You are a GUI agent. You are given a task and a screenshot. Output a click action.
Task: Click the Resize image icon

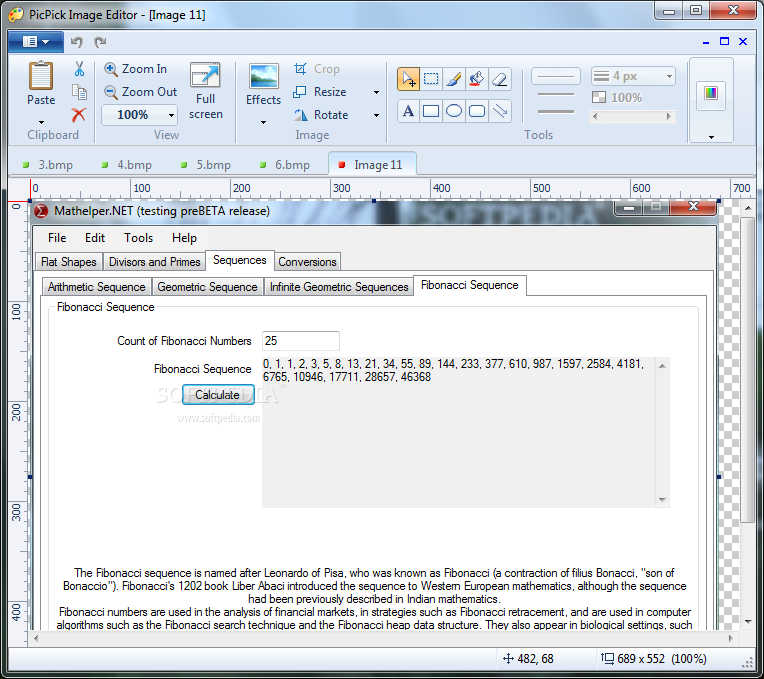pyautogui.click(x=300, y=92)
